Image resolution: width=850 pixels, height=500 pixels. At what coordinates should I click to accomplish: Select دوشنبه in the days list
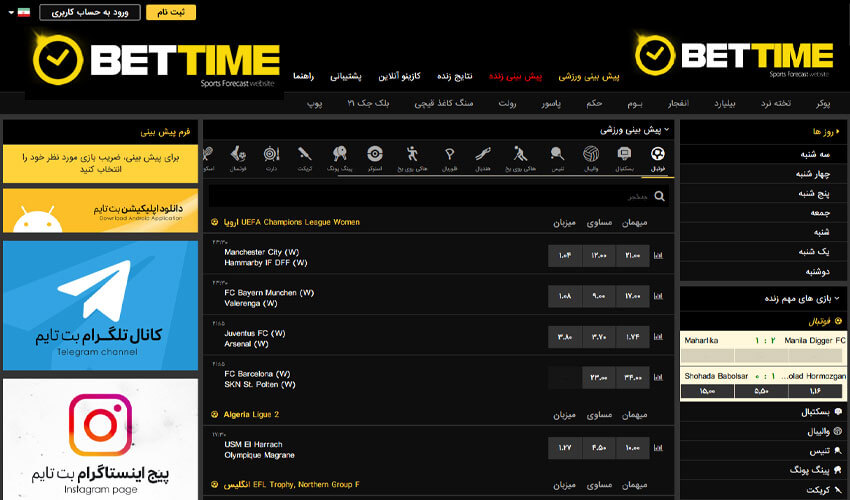point(817,271)
